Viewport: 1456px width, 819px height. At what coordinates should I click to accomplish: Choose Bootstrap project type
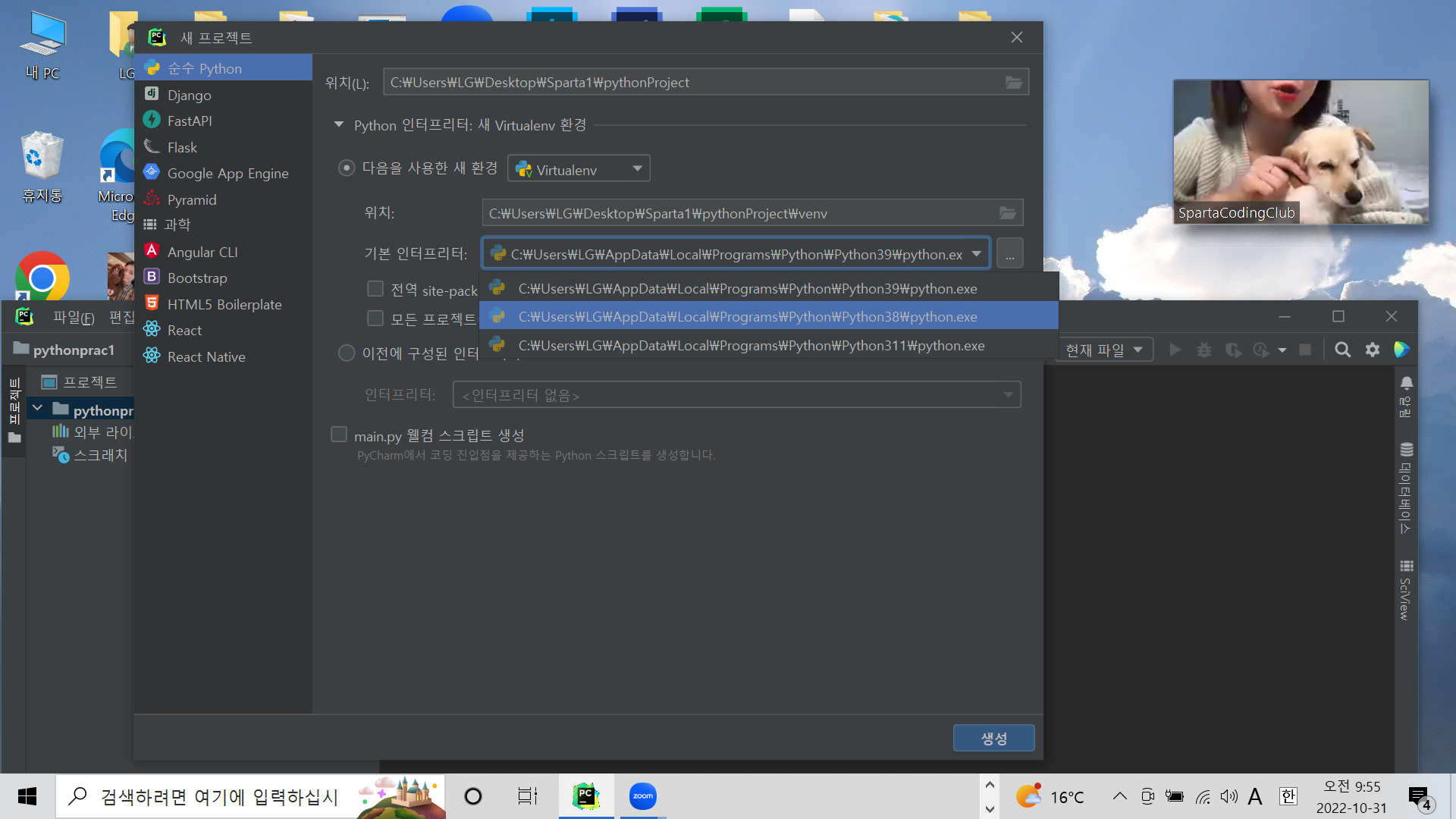[x=224, y=278]
